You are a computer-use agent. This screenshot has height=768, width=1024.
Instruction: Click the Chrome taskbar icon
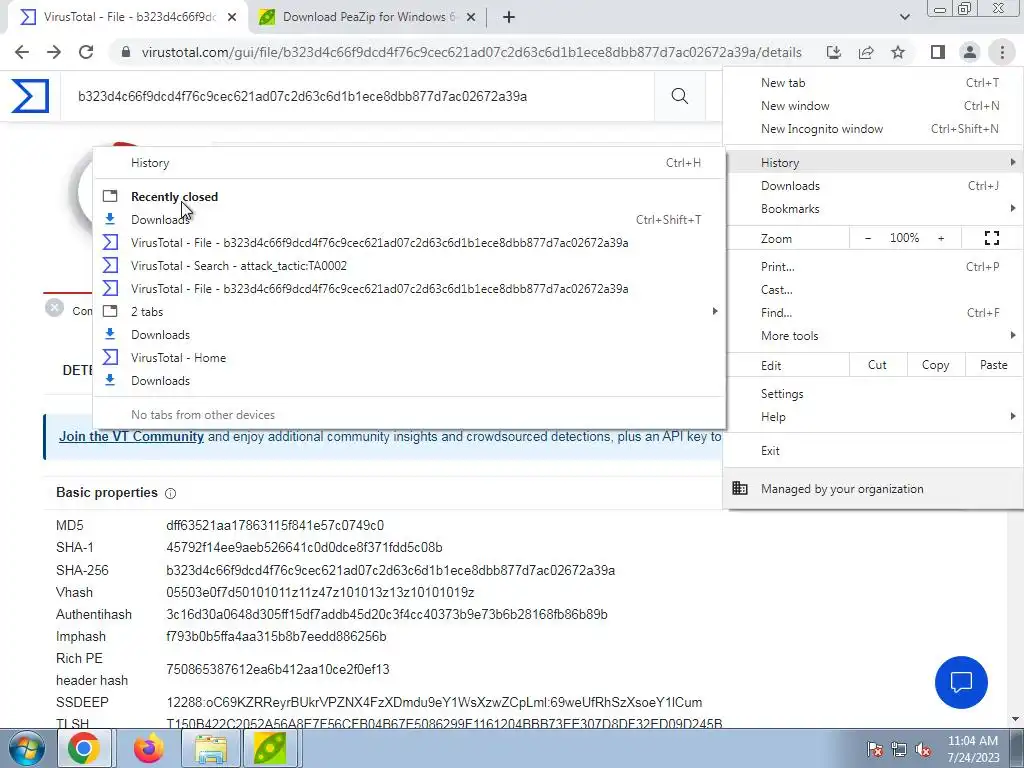click(x=84, y=748)
